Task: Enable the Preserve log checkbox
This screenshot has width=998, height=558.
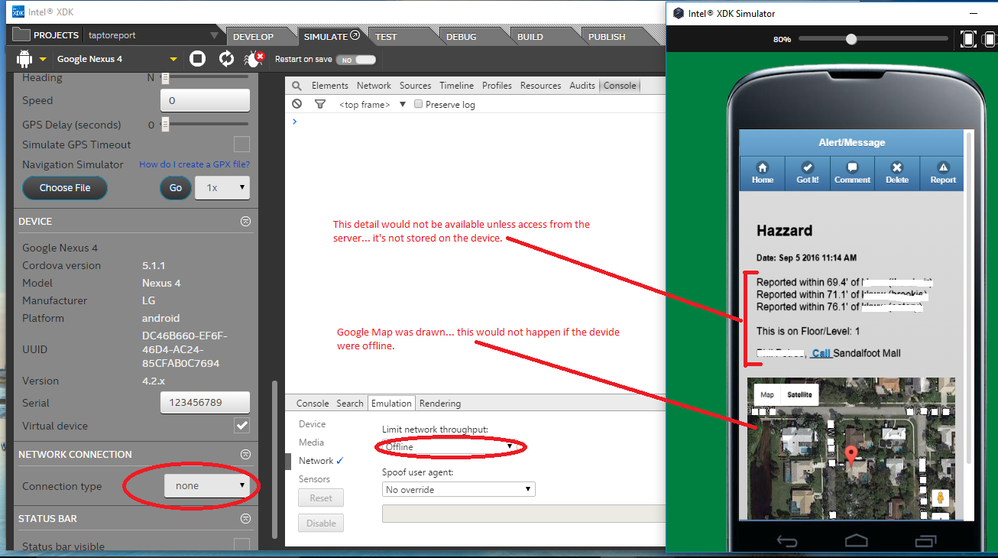Action: click(x=419, y=104)
